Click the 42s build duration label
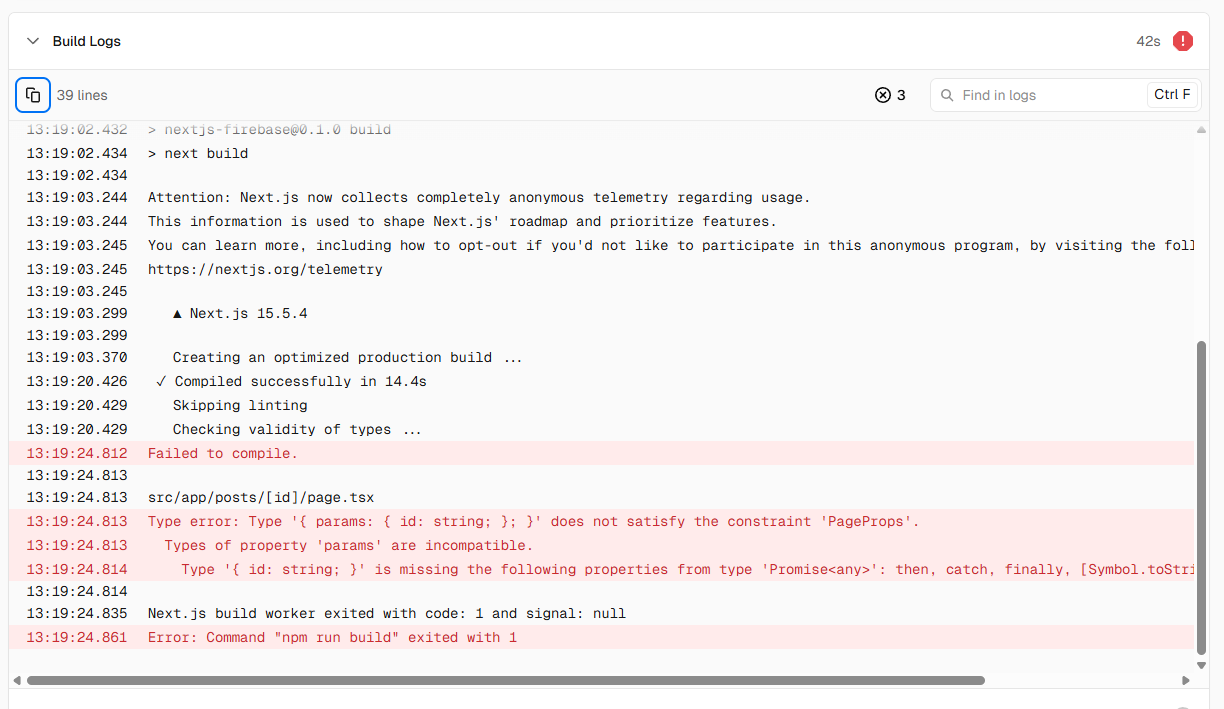This screenshot has width=1224, height=709. click(x=1148, y=41)
